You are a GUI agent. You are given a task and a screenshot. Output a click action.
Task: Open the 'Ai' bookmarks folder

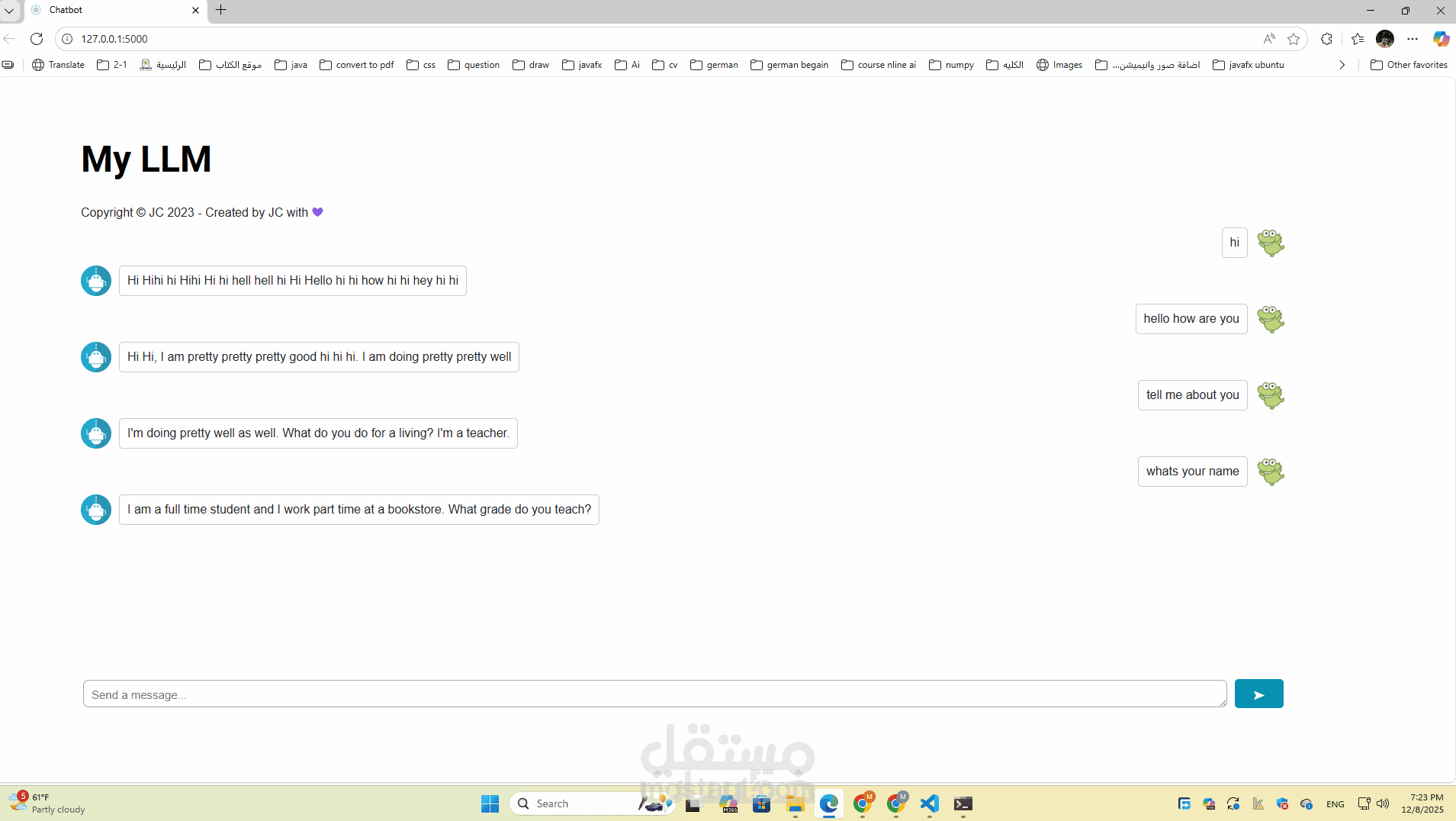tap(627, 65)
